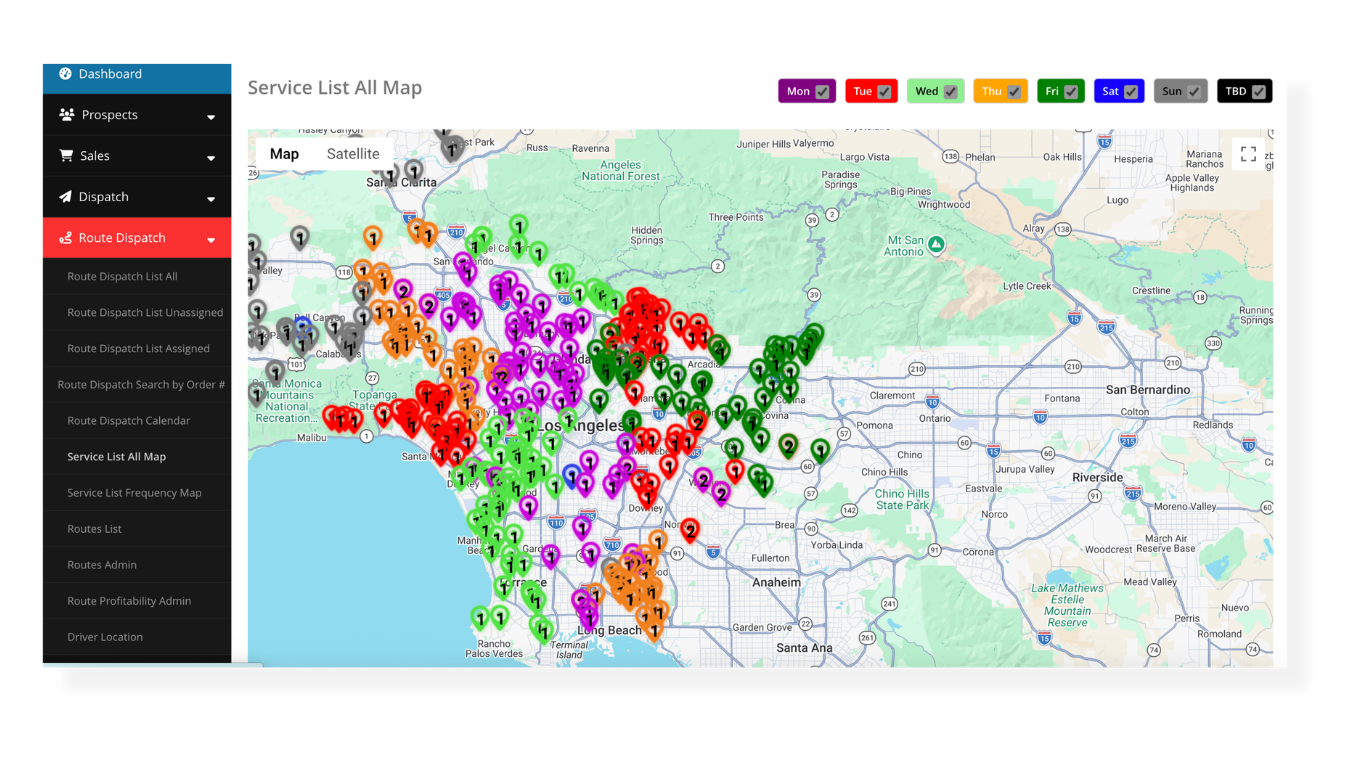1366x768 pixels.
Task: Uncheck the Fri day filter checkbox
Action: pyautogui.click(x=1073, y=90)
